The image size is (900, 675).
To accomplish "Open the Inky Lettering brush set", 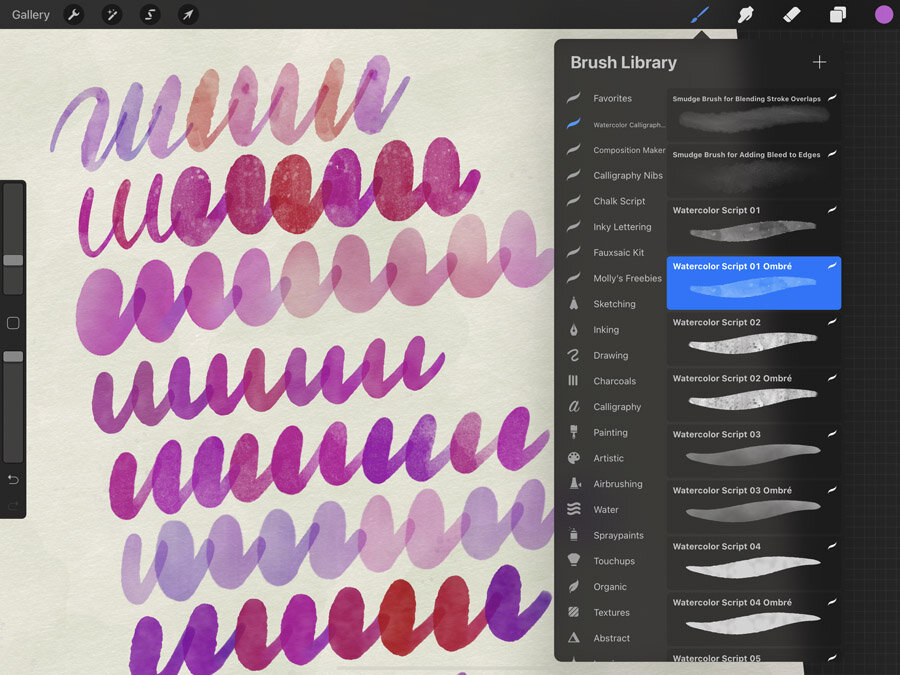I will [621, 227].
